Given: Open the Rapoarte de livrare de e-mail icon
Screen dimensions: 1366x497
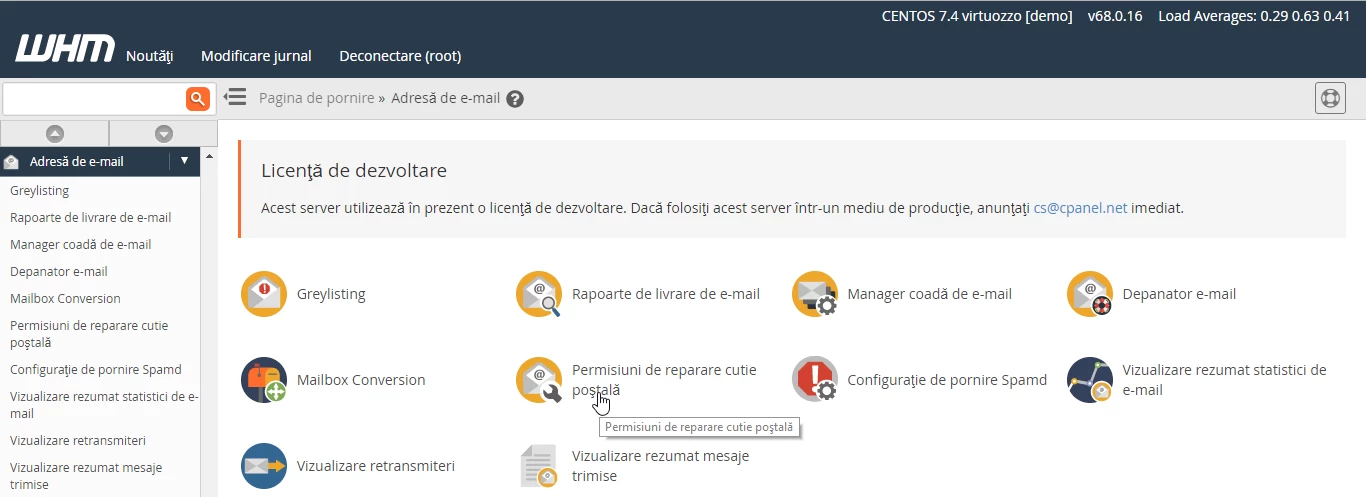Looking at the screenshot, I should pos(539,294).
